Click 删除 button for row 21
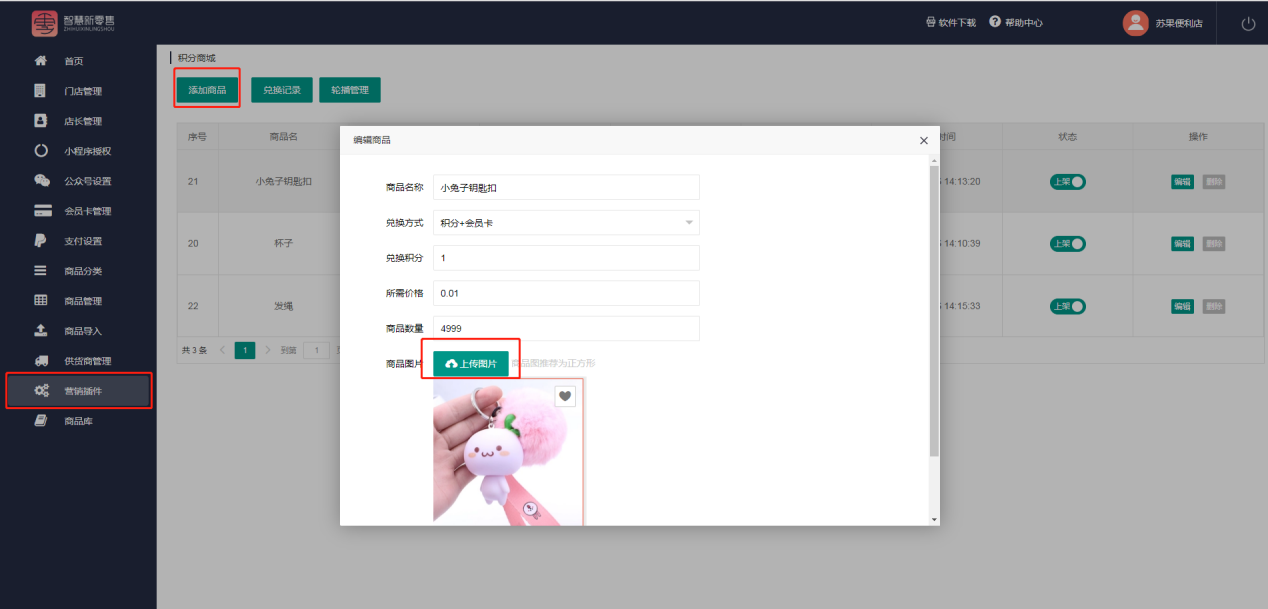 [x=1214, y=182]
